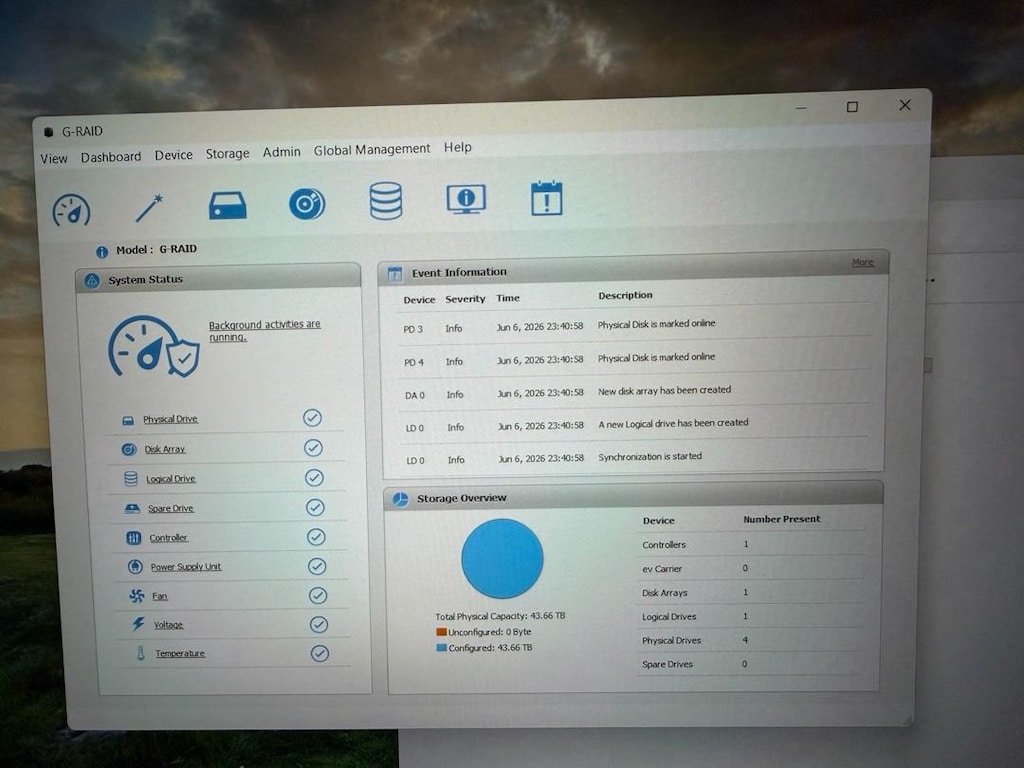Click the blue storage pie chart
Viewport: 1024px width, 768px height.
502,558
